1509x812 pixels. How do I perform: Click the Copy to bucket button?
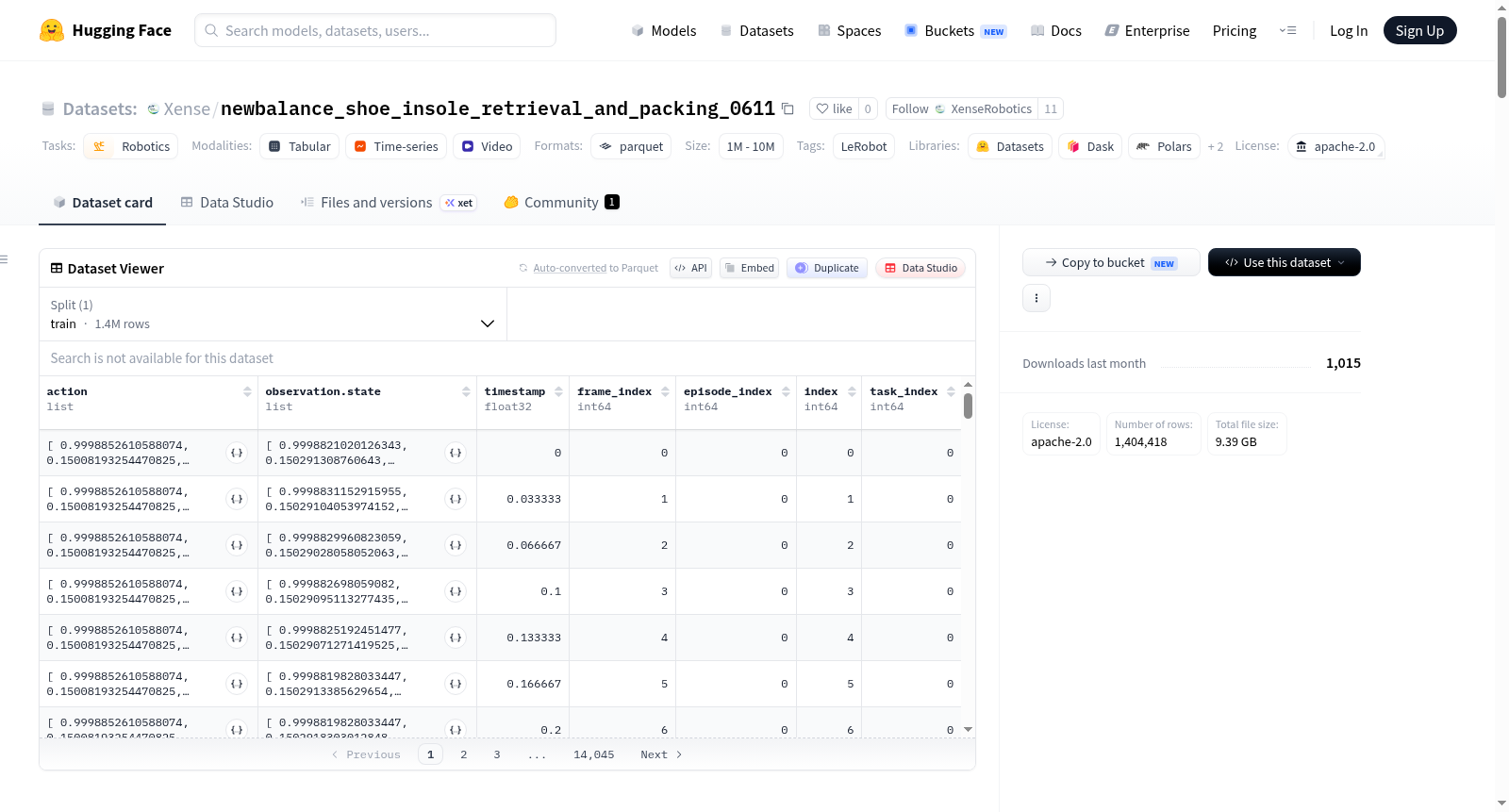click(1111, 262)
